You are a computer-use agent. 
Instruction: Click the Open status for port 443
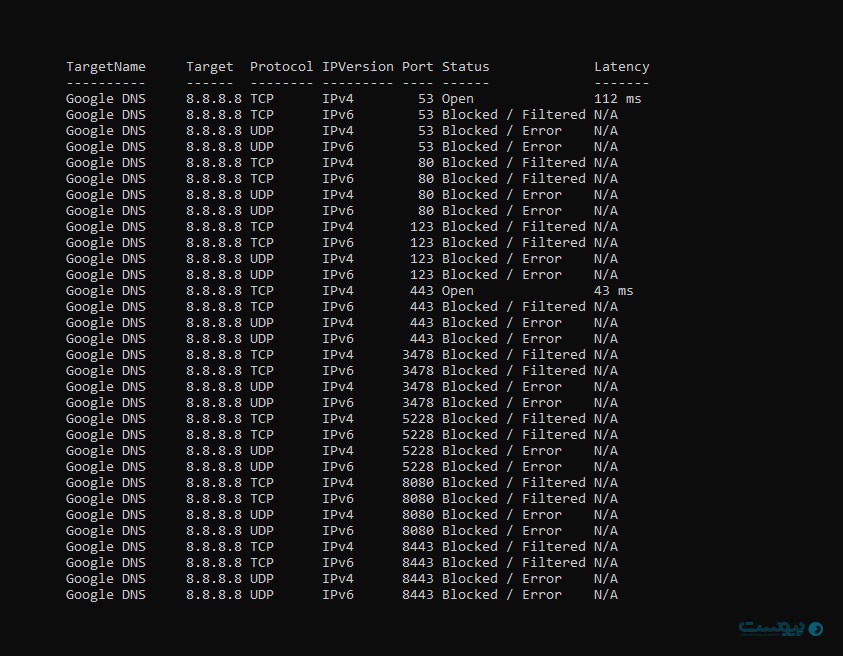(458, 291)
